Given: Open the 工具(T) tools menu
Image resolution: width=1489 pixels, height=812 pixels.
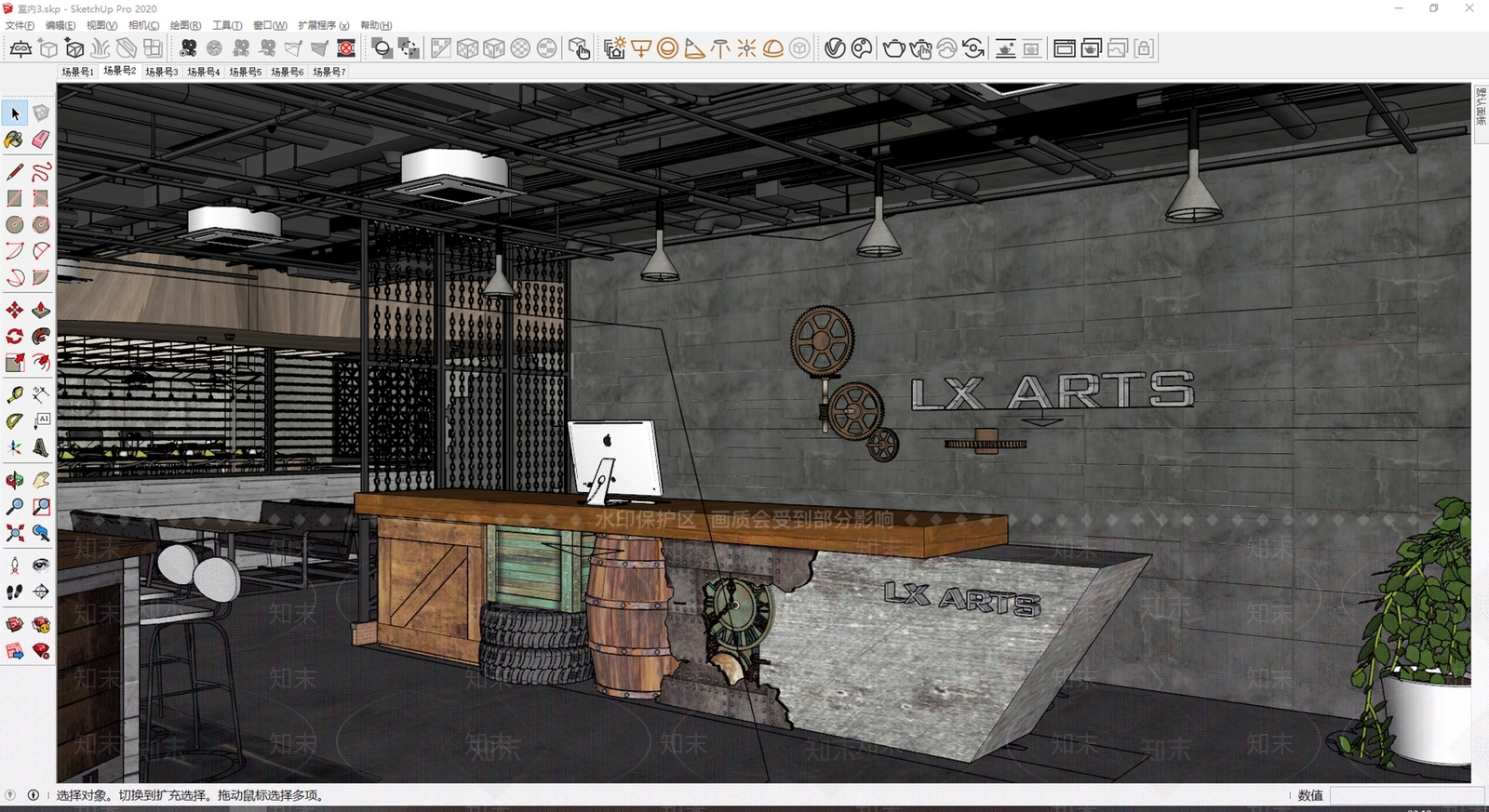Looking at the screenshot, I should click(x=227, y=25).
